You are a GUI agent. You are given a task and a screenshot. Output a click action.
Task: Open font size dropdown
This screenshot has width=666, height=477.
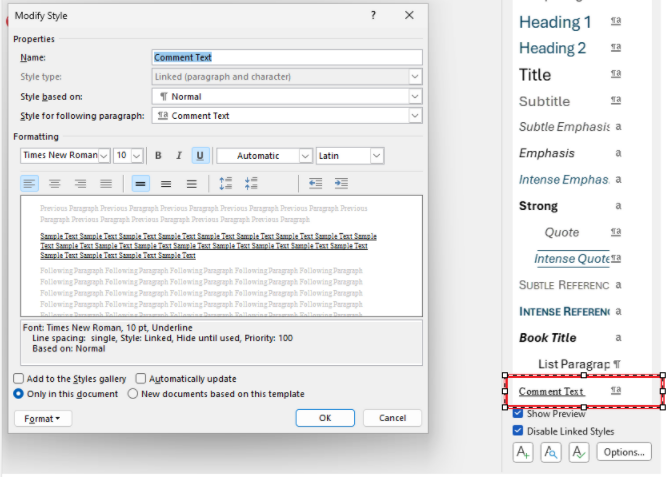137,156
